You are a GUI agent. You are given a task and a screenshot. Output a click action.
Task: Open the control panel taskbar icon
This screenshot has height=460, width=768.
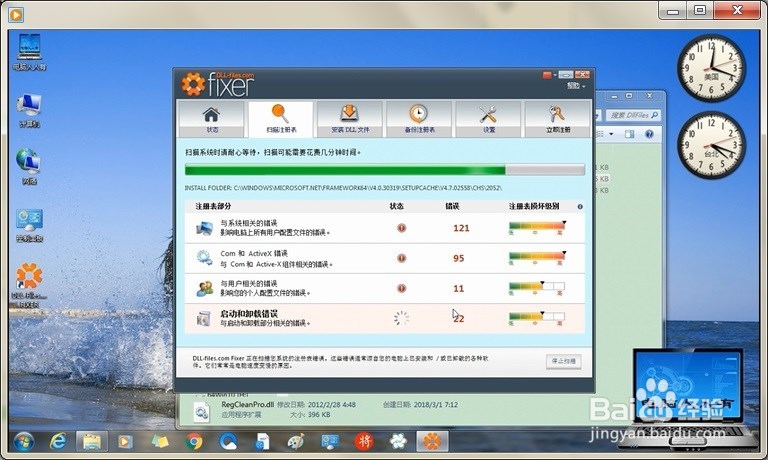[x=330, y=442]
